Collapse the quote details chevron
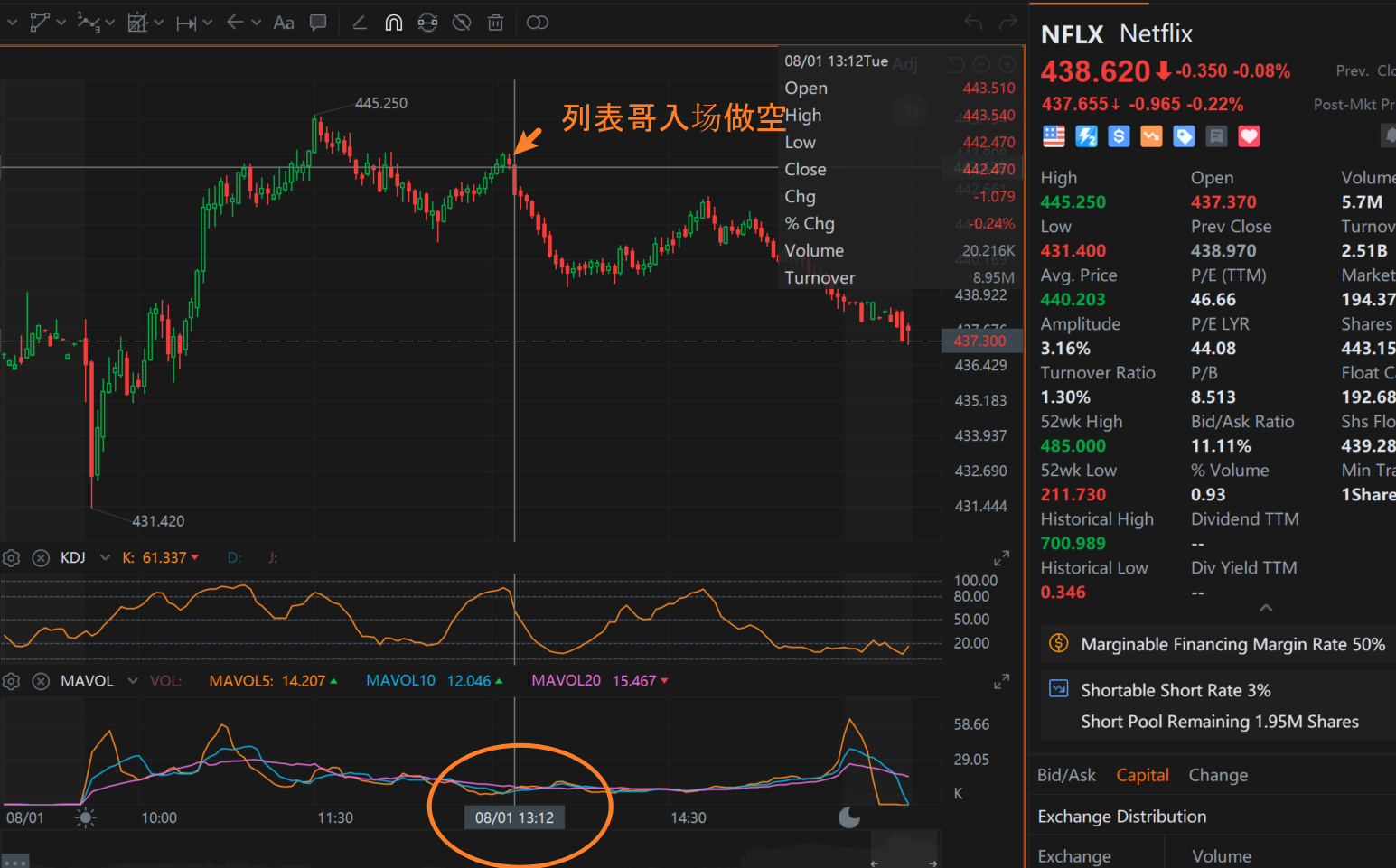This screenshot has height=868, width=1396. [1266, 608]
